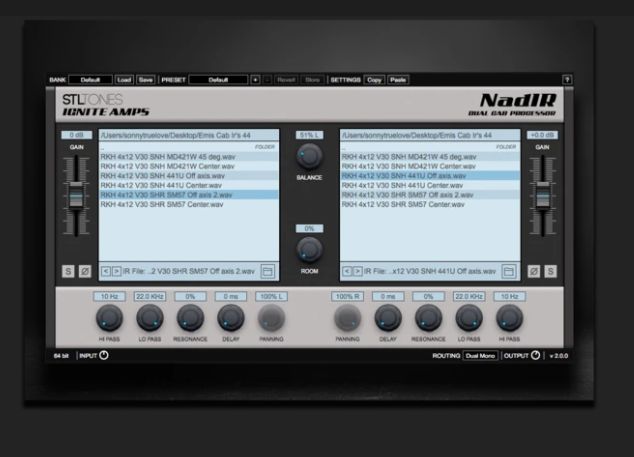Click the left HI PASS knob

point(109,318)
